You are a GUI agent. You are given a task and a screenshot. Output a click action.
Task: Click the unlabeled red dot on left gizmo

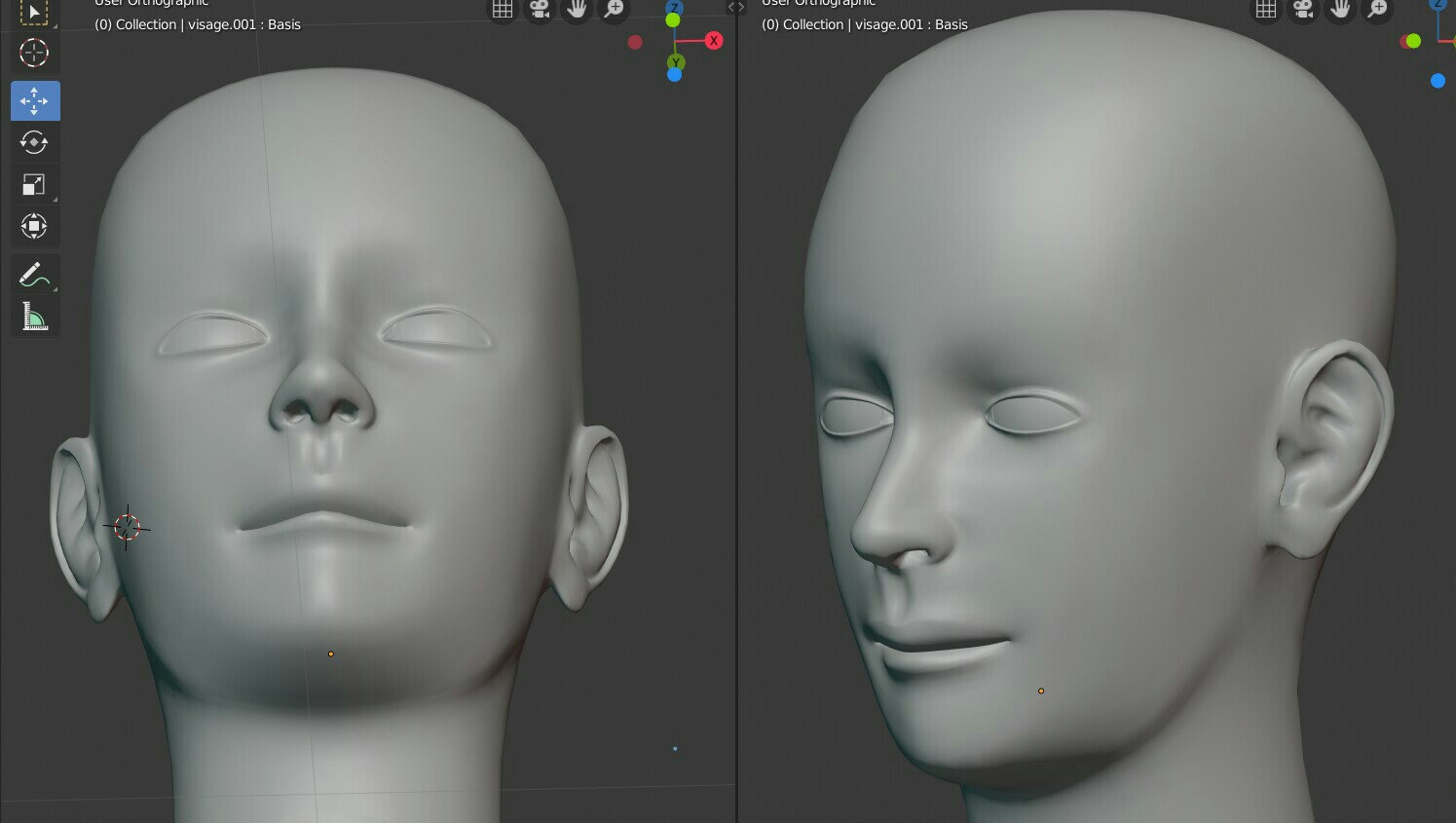635,42
